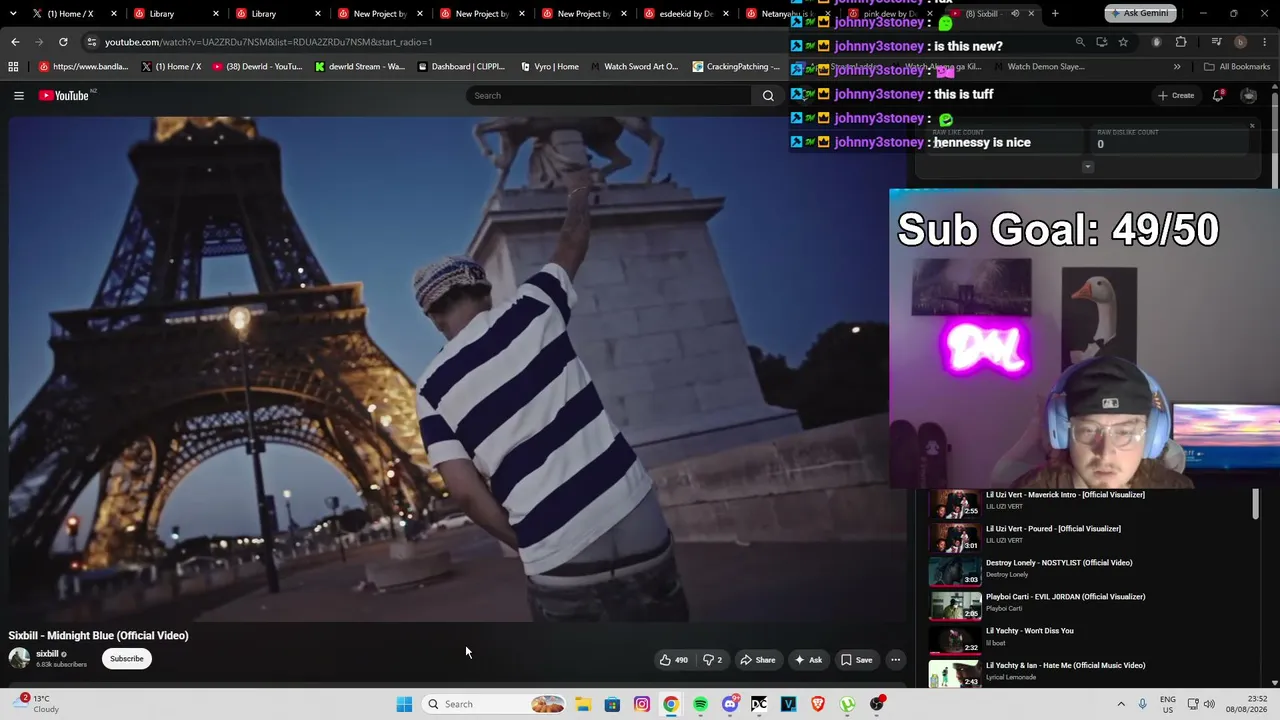Image resolution: width=1280 pixels, height=720 pixels.
Task: Open the Windows Start menu
Action: pyautogui.click(x=404, y=704)
